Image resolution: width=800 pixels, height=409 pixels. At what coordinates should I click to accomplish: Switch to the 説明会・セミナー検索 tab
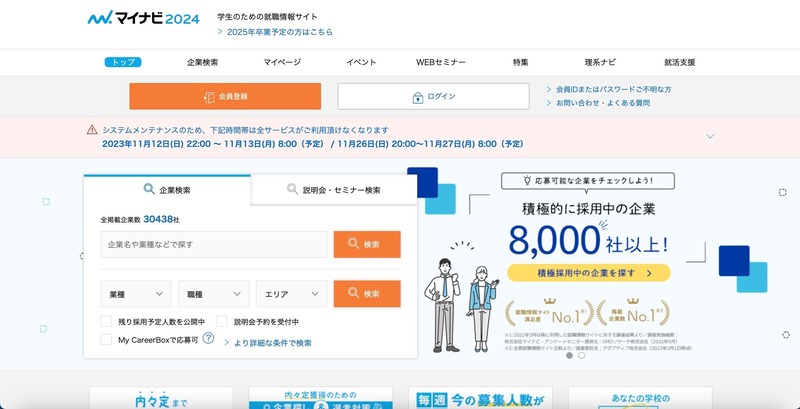[x=334, y=189]
